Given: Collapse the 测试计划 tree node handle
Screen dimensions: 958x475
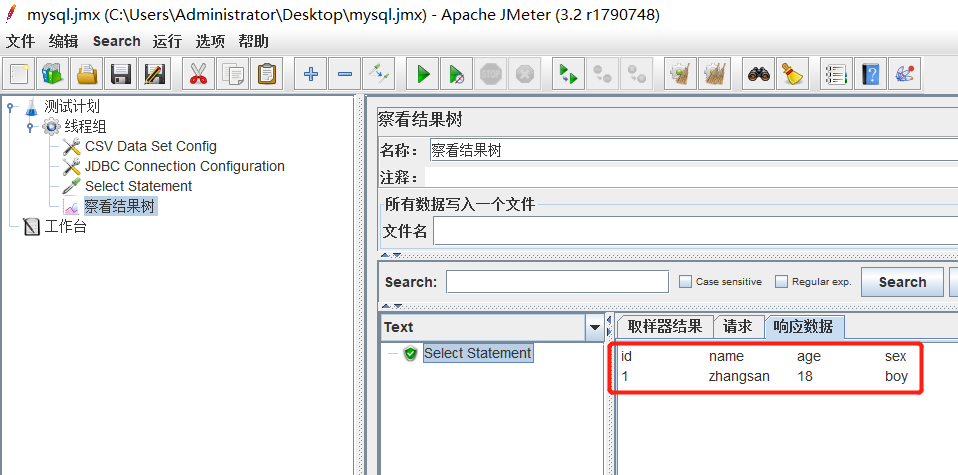Looking at the screenshot, I should pyautogui.click(x=10, y=107).
